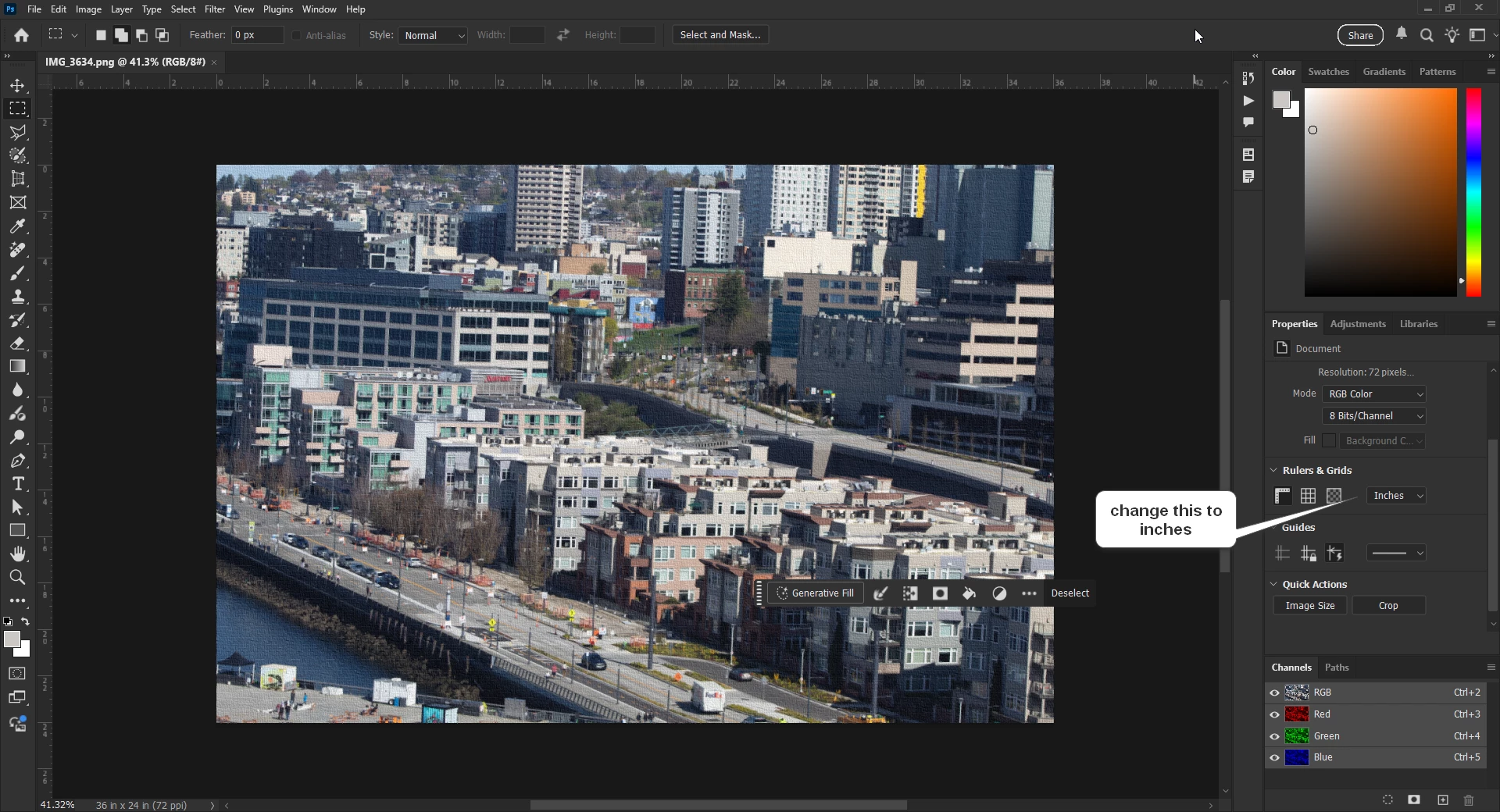Collapse the Rulers & Grids section
The width and height of the screenshot is (1500, 812).
point(1273,470)
